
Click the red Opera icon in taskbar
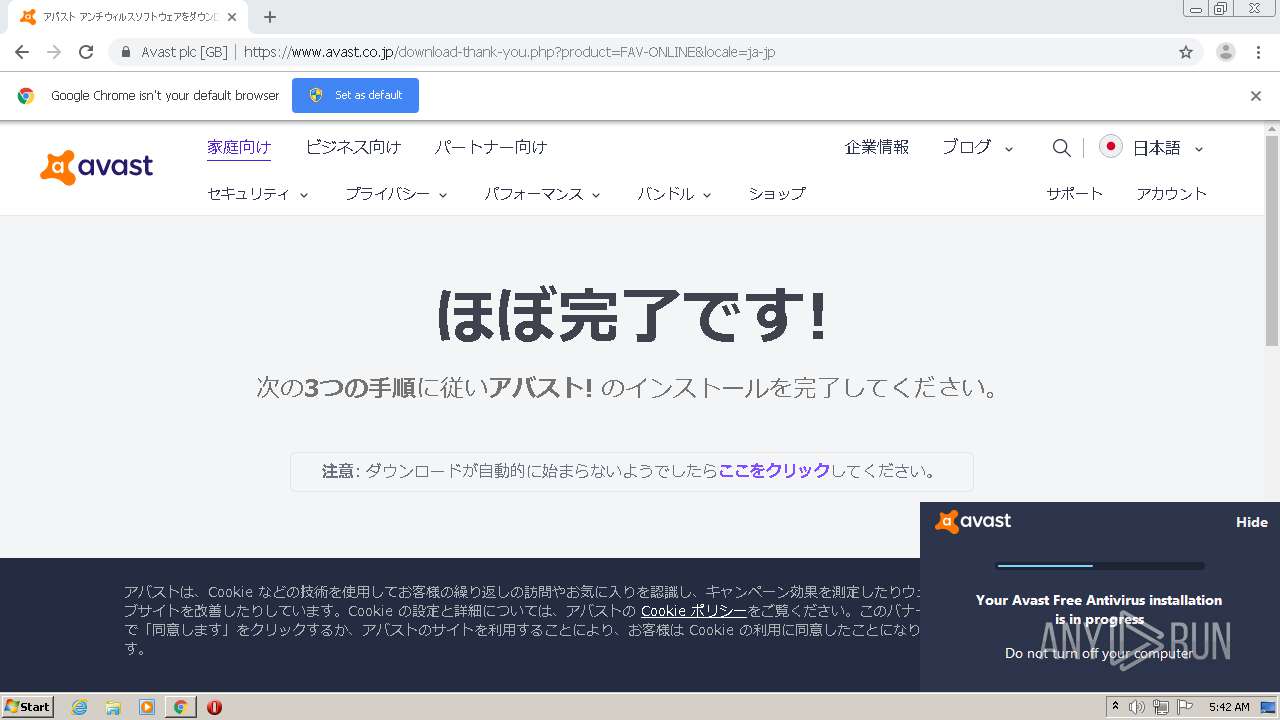(214, 707)
